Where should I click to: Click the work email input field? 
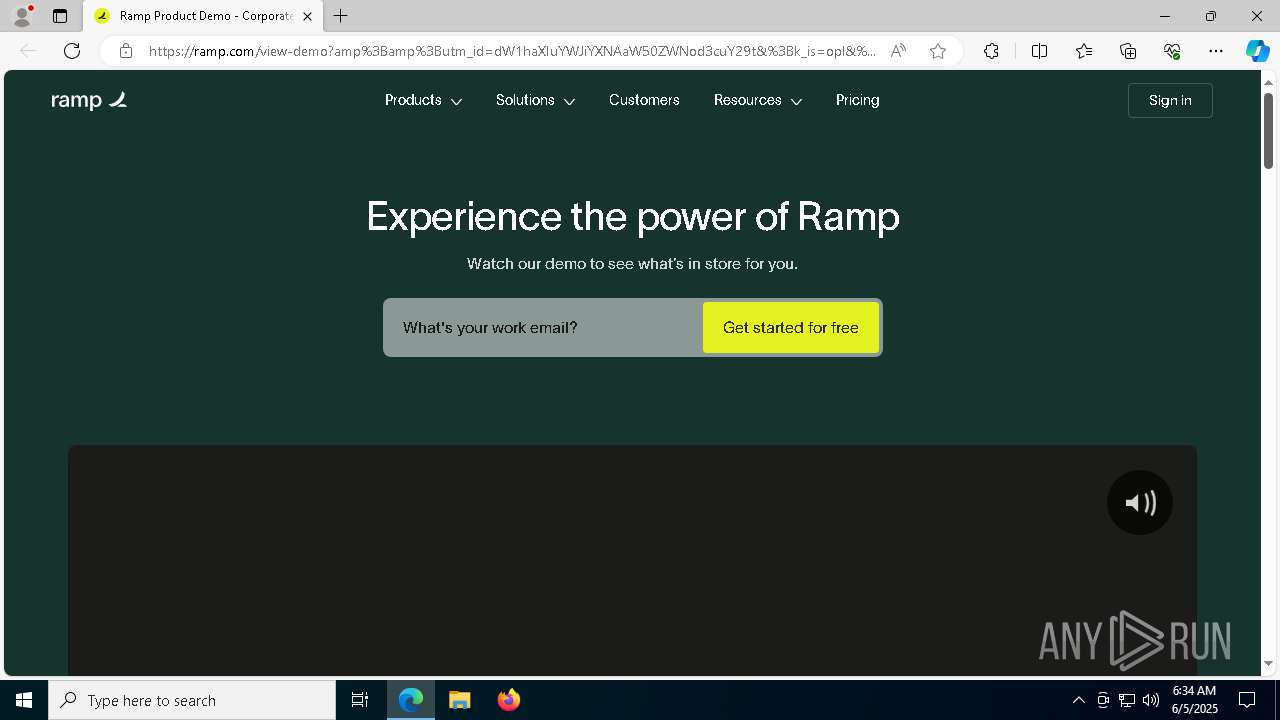pos(543,327)
